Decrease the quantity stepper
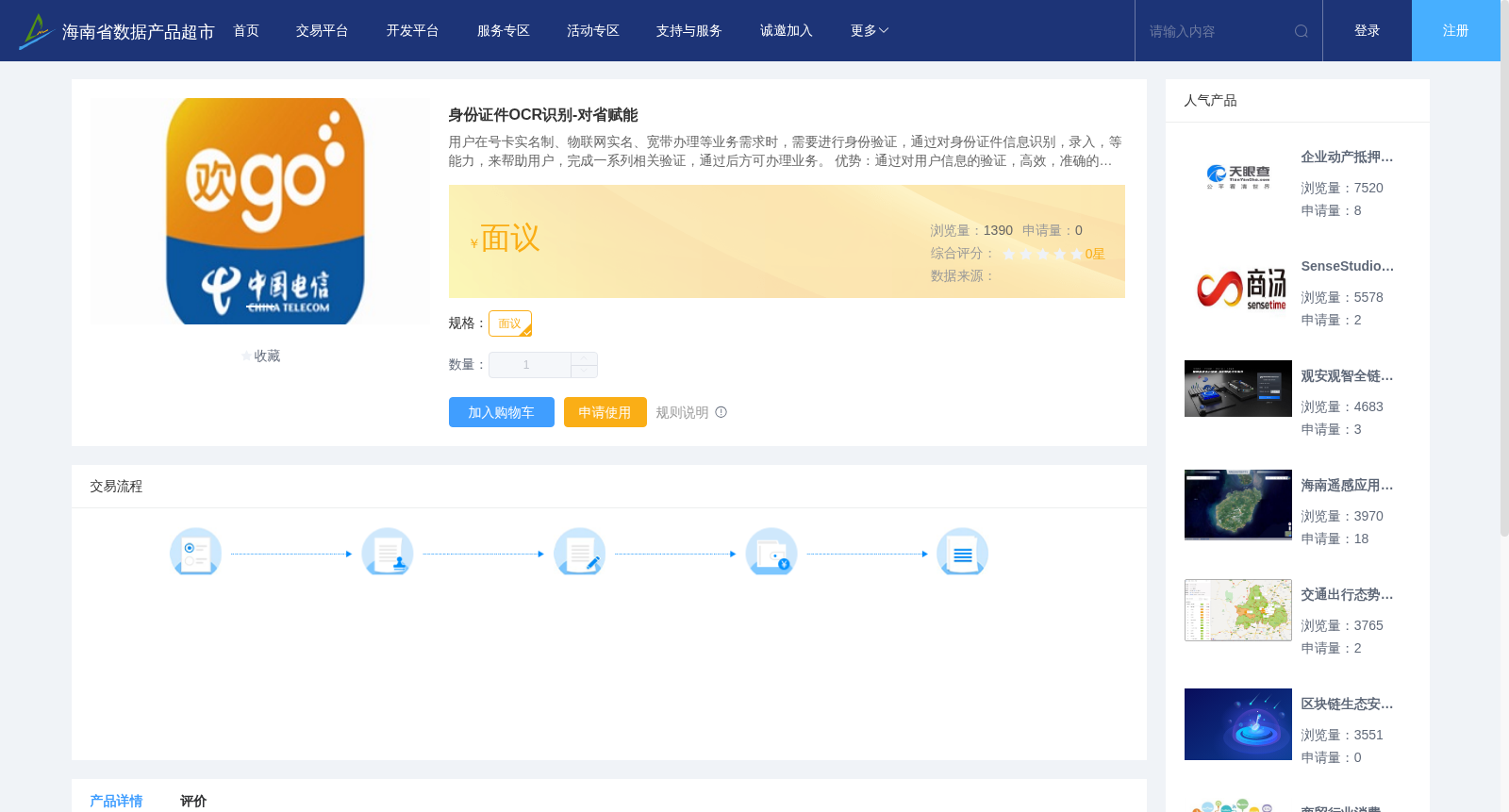This screenshot has height=812, width=1509. pos(584,371)
